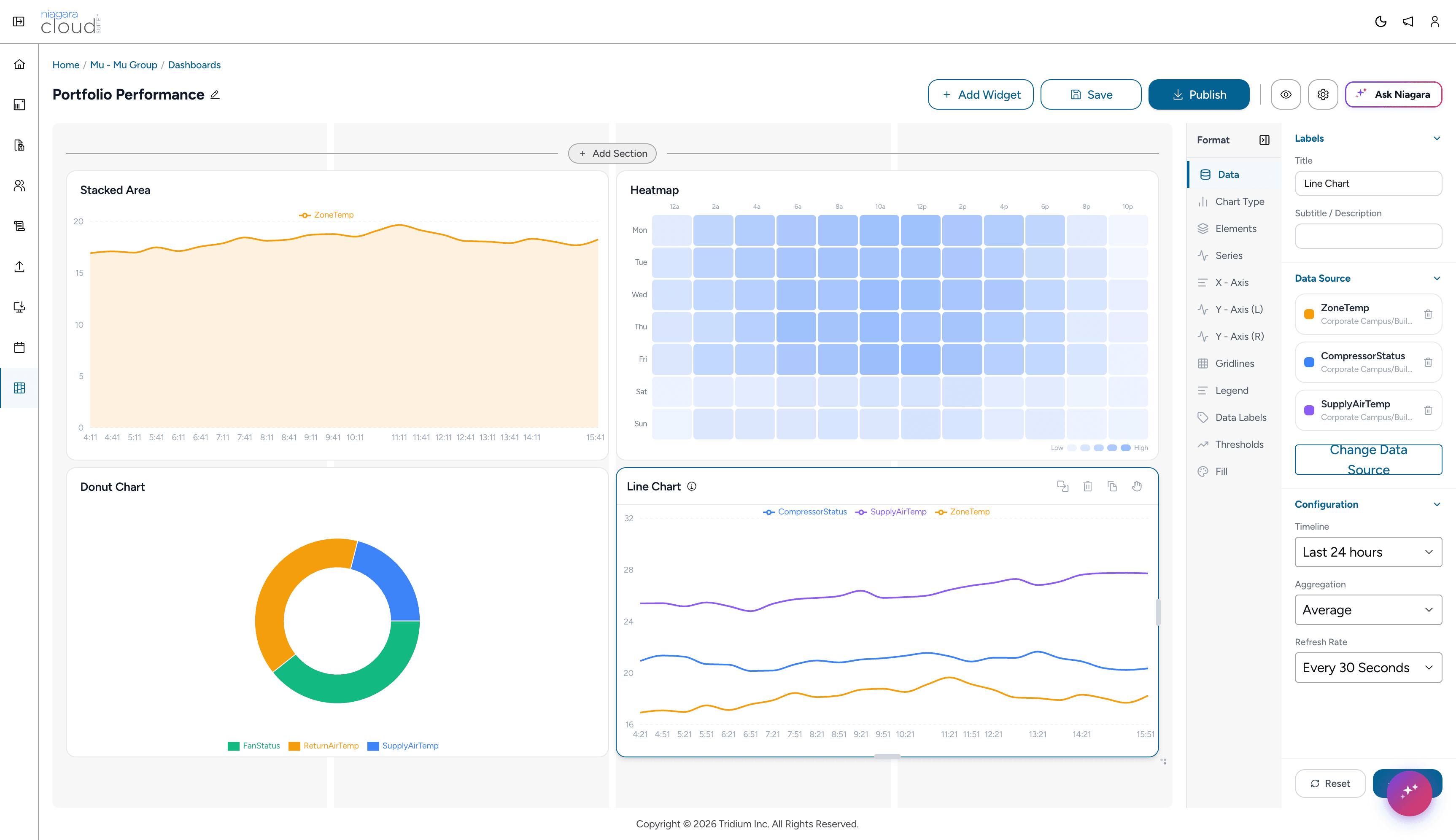Open the user profile icon

click(1434, 22)
